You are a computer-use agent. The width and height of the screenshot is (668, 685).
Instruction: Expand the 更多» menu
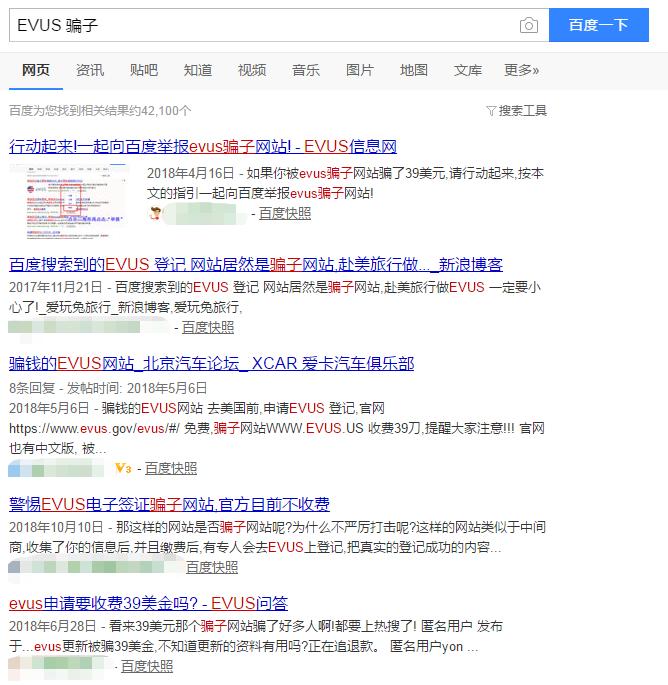coord(521,70)
